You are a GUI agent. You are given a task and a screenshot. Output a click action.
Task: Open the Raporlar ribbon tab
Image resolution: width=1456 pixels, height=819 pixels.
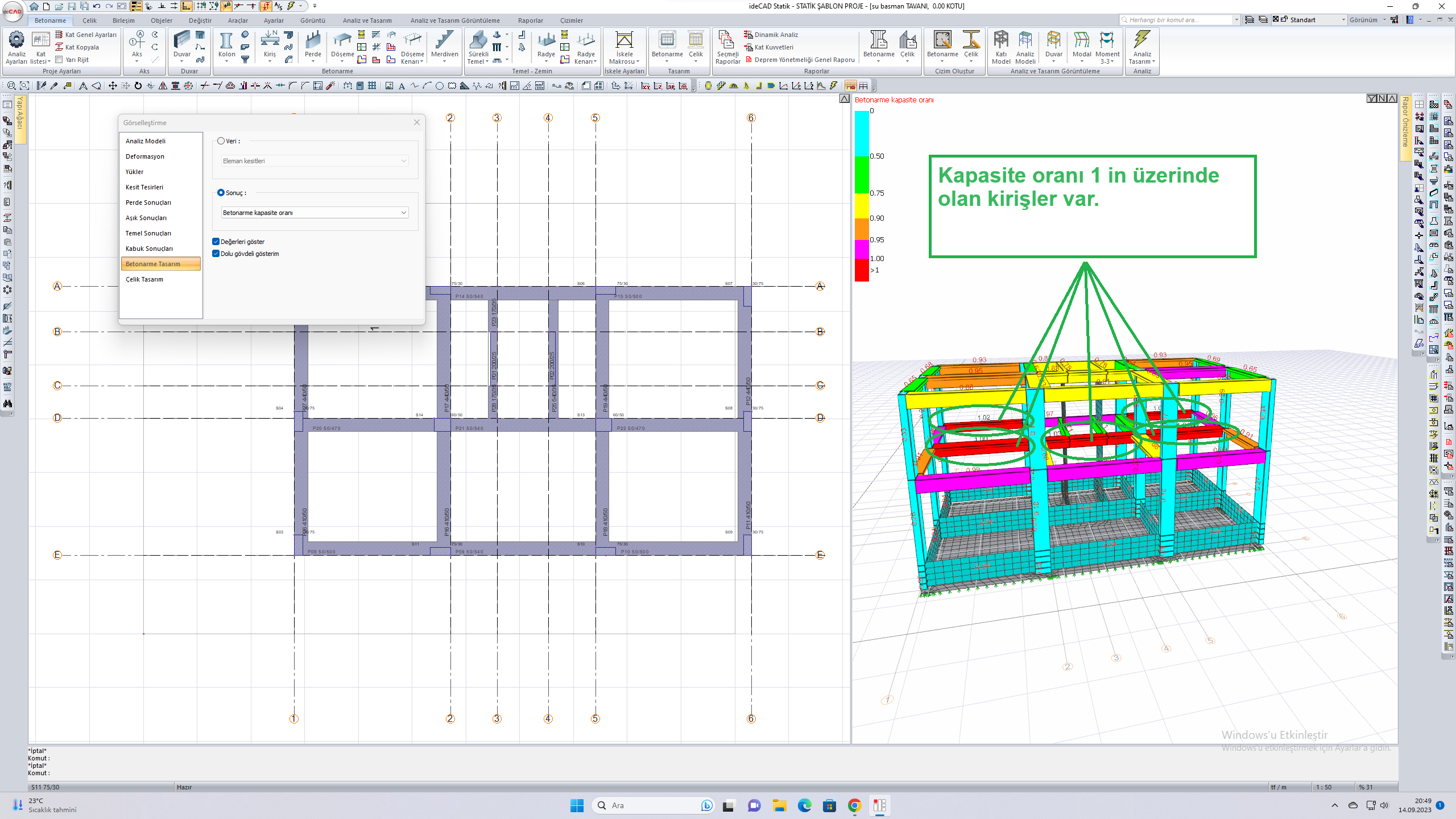(530, 20)
